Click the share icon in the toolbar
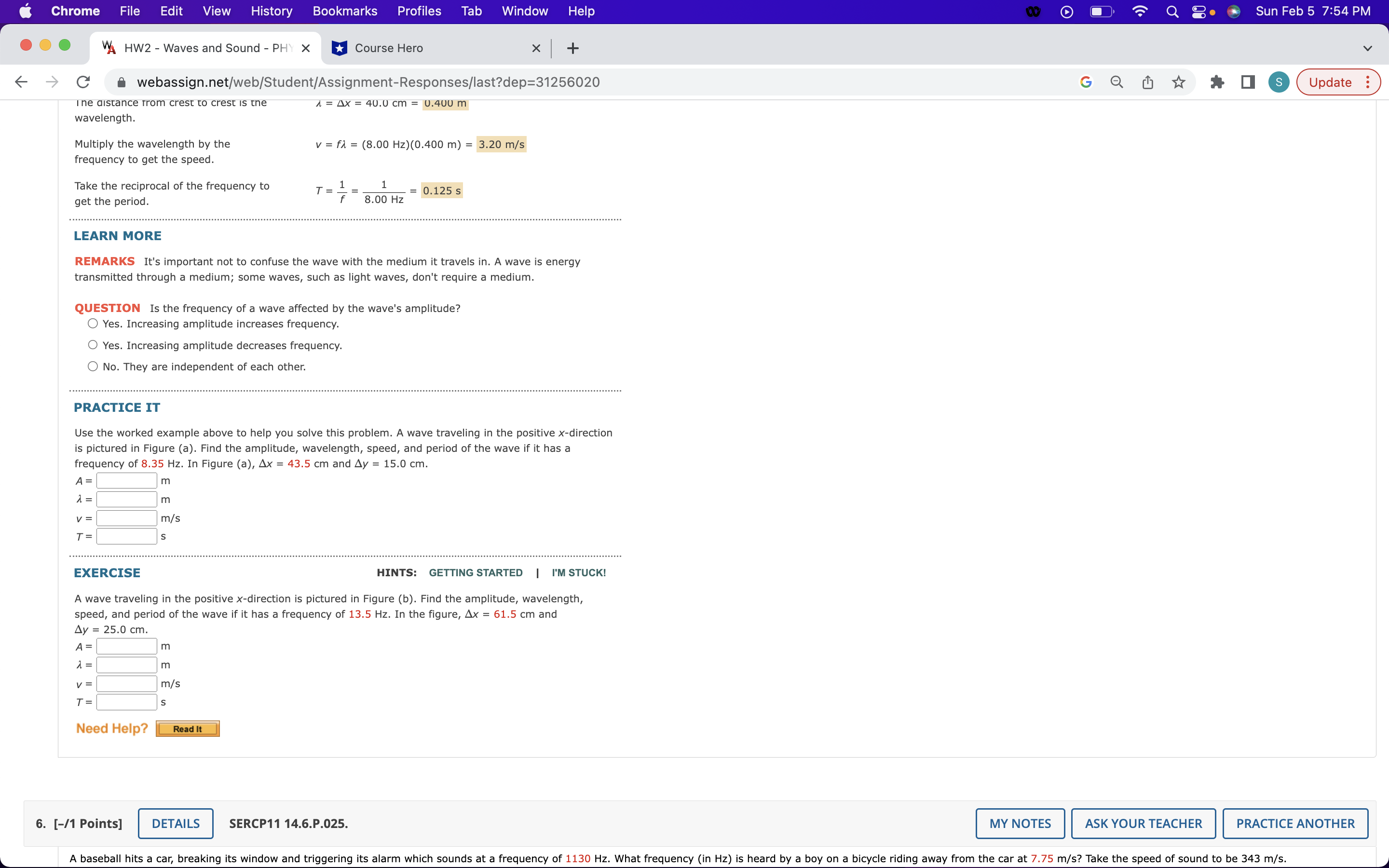 tap(1147, 81)
